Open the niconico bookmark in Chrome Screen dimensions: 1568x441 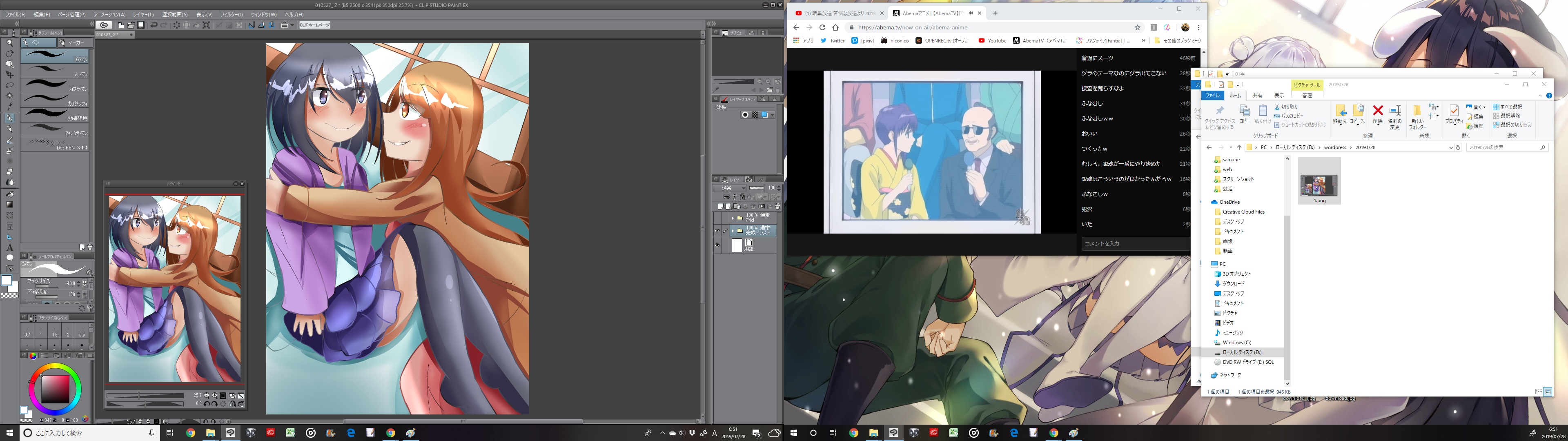pos(895,41)
